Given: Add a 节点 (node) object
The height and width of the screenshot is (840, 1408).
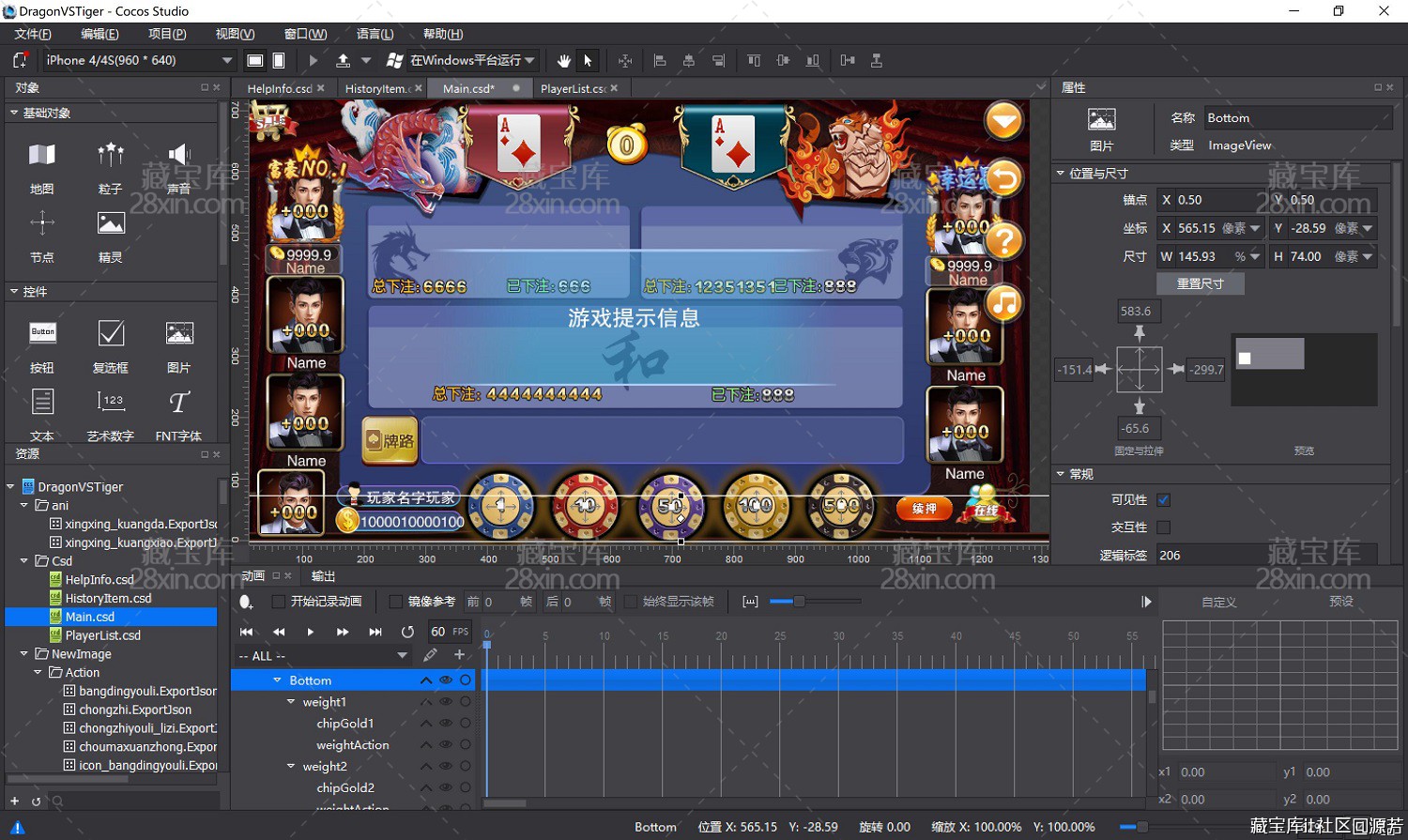Looking at the screenshot, I should (x=41, y=235).
